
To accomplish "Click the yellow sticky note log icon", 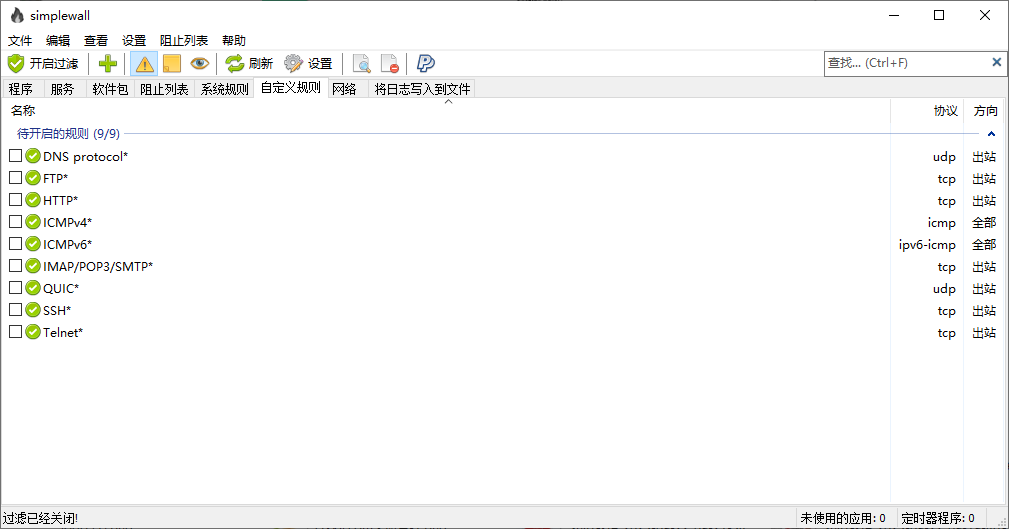I will pos(172,64).
